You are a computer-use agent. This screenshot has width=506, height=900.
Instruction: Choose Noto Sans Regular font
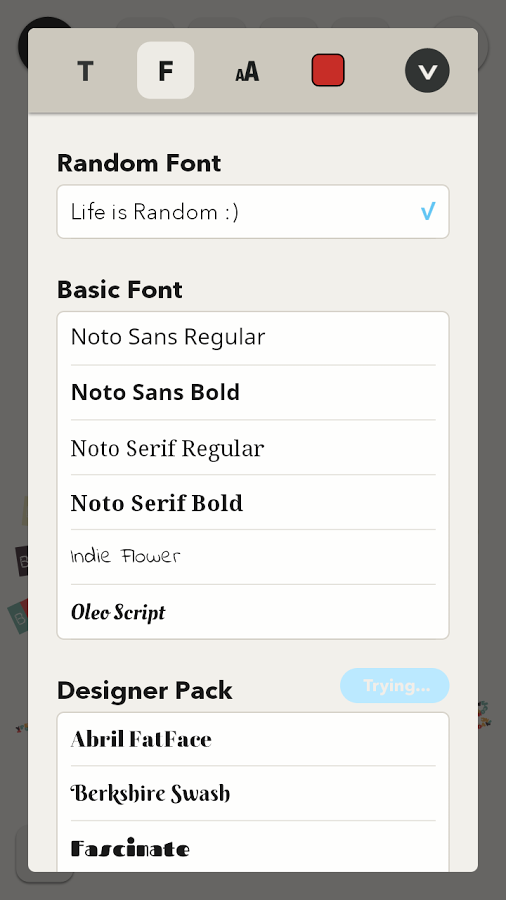(x=253, y=338)
